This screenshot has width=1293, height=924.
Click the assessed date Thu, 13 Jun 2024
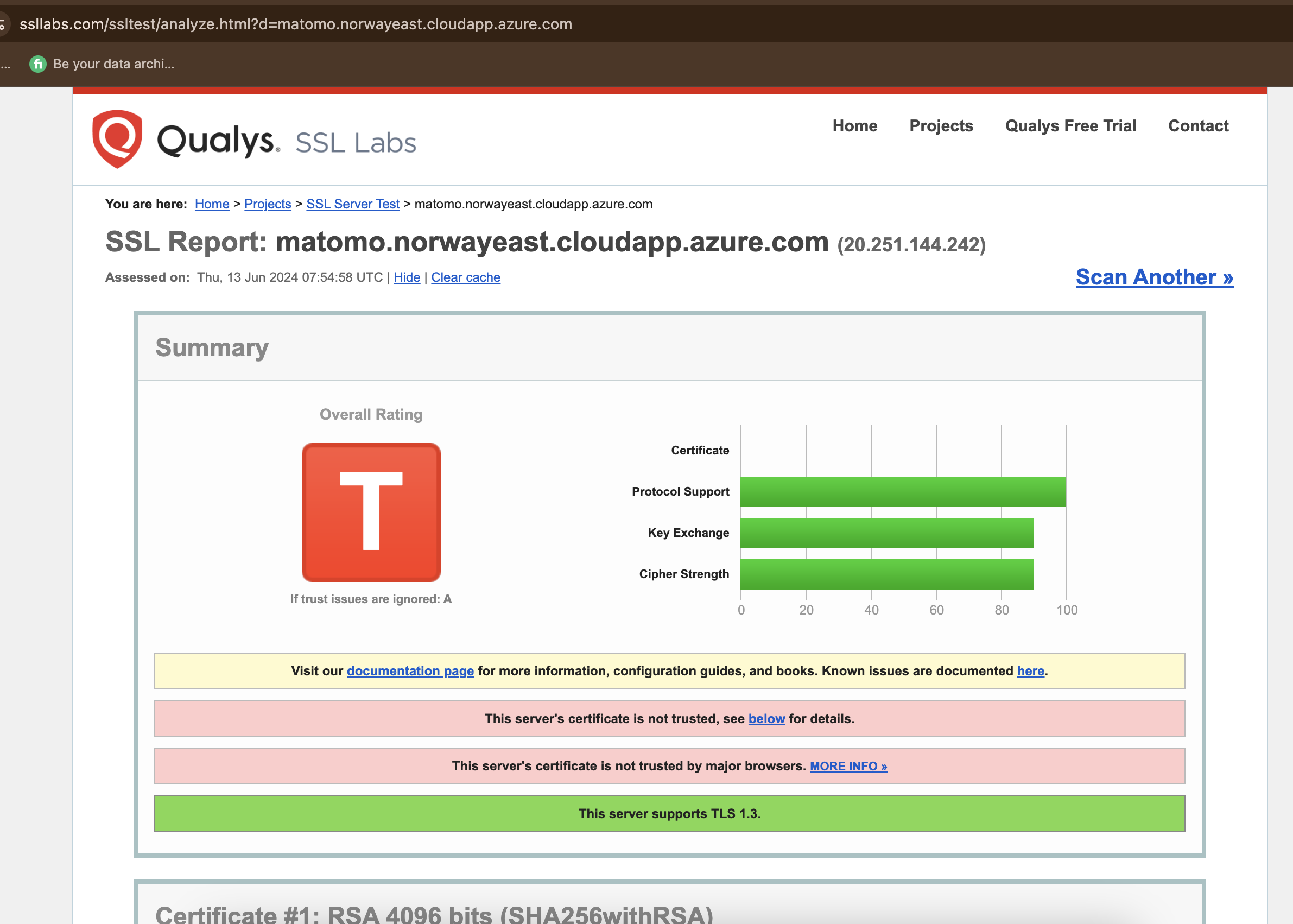[289, 277]
